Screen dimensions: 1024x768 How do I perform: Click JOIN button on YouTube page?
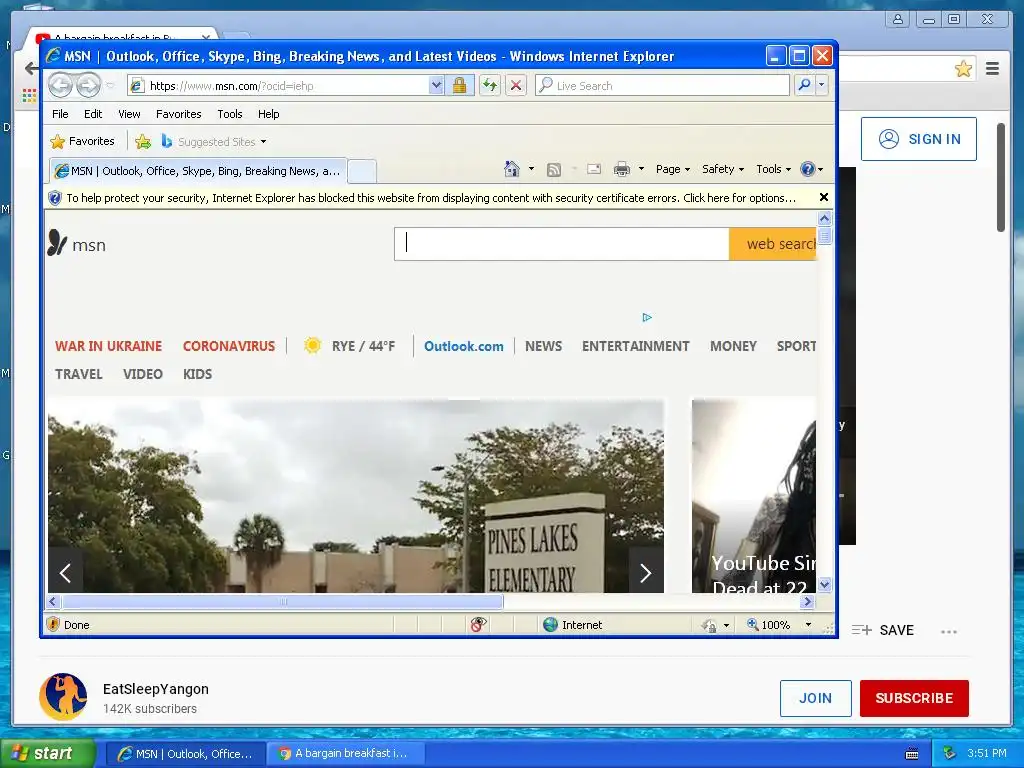(x=816, y=698)
